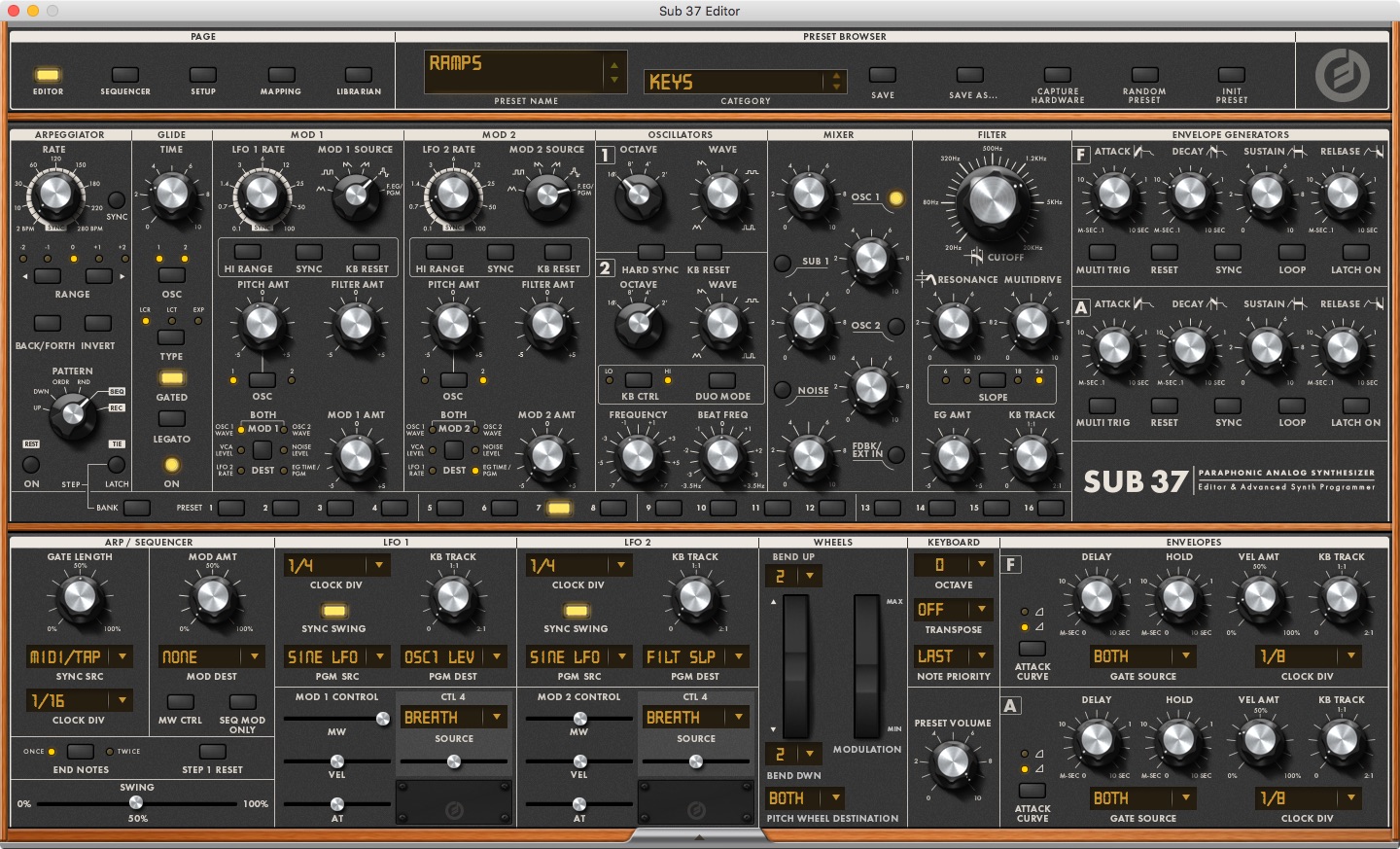
Task: Click the Arpeggiator Pattern selector knob
Action: (x=73, y=415)
